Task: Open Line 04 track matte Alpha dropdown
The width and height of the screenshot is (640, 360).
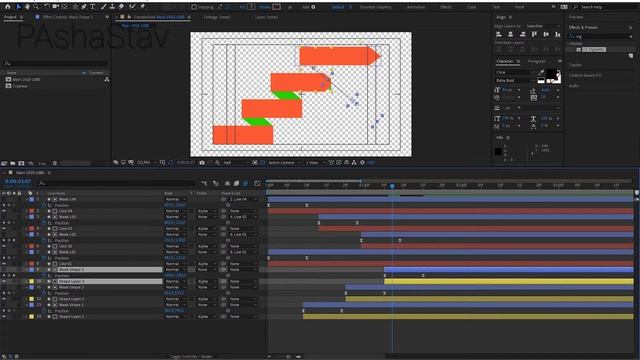Action: [x=206, y=211]
